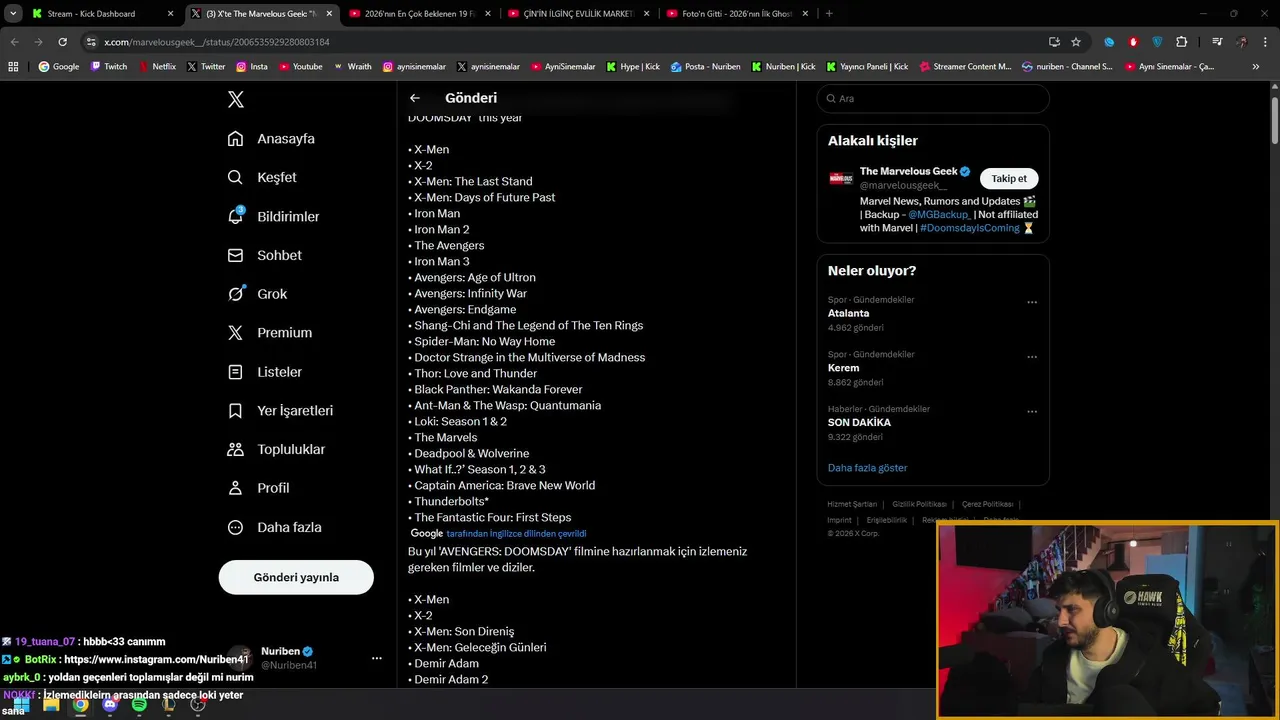Open more options for the Atalanta trend

click(x=1032, y=302)
